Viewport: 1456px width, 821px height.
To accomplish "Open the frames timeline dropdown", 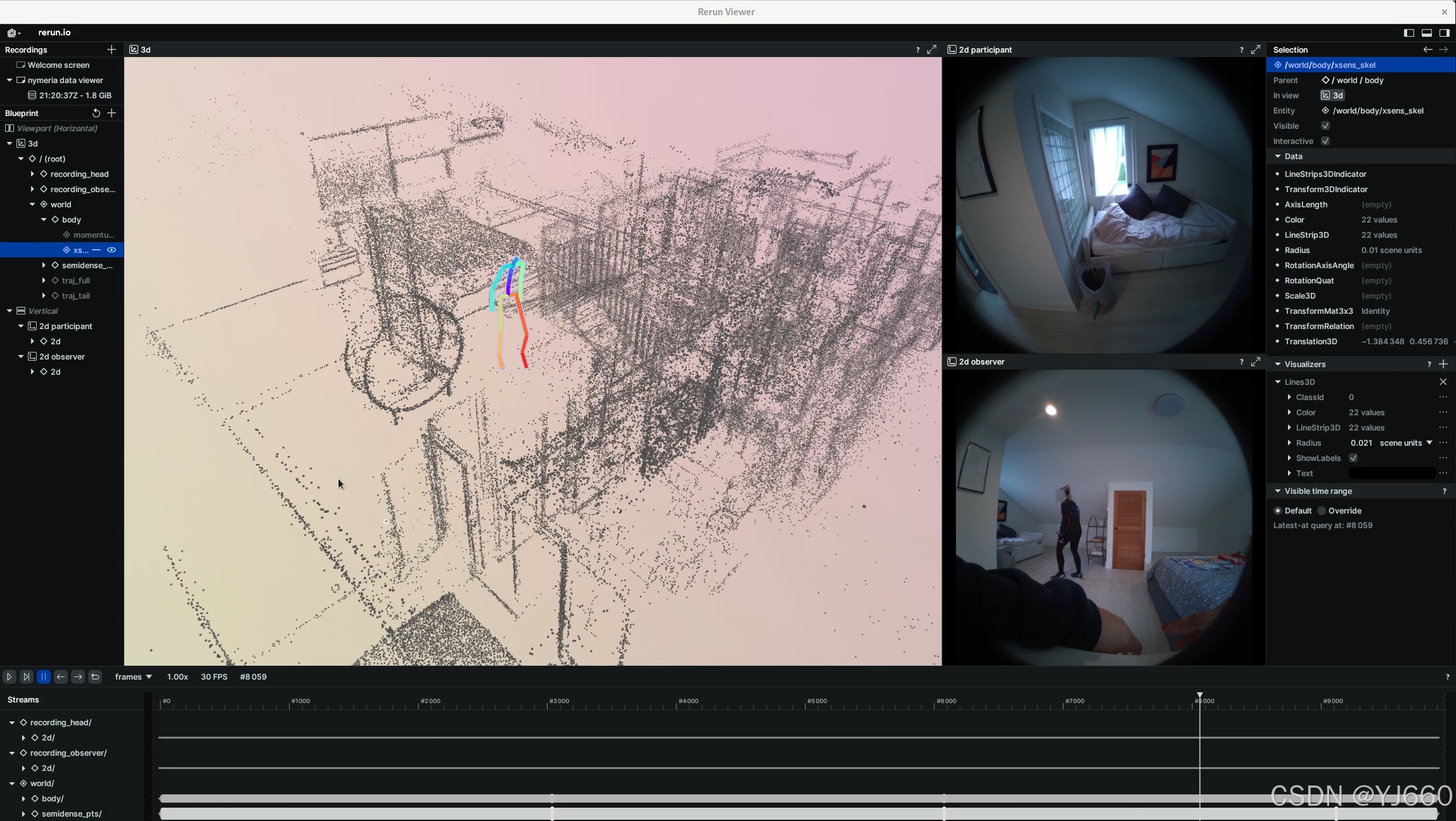I will (x=133, y=676).
